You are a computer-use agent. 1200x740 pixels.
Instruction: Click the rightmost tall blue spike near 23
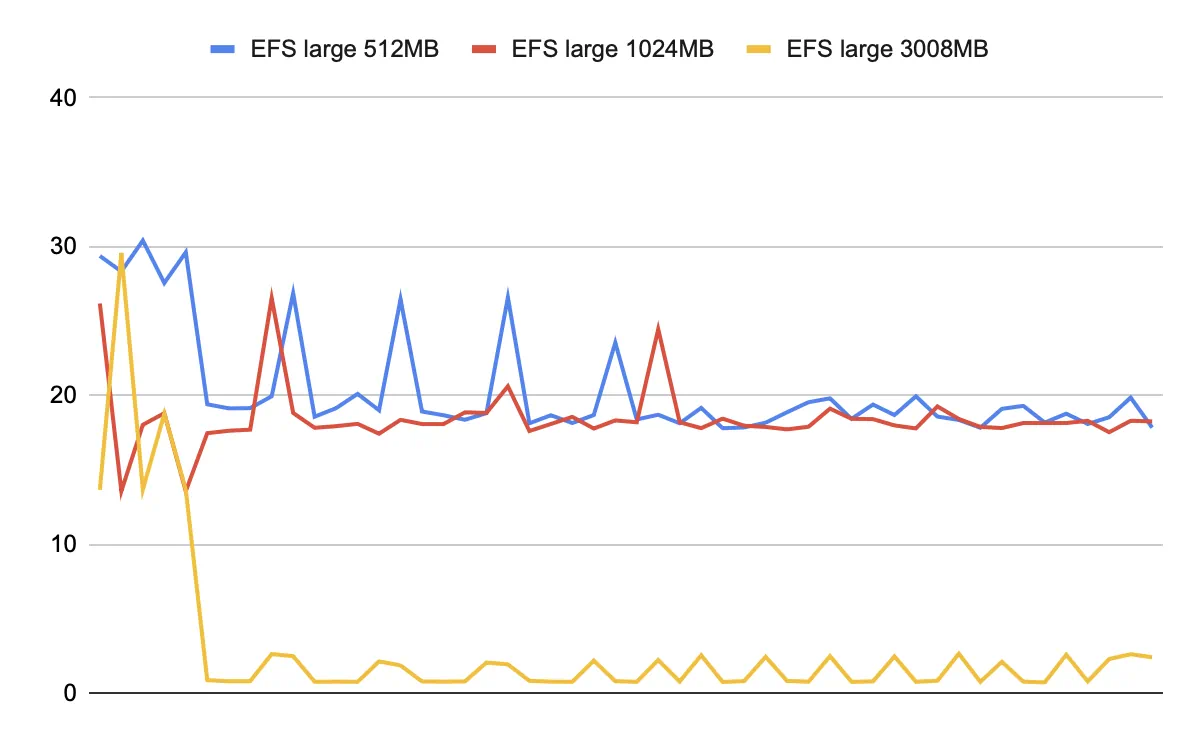615,342
